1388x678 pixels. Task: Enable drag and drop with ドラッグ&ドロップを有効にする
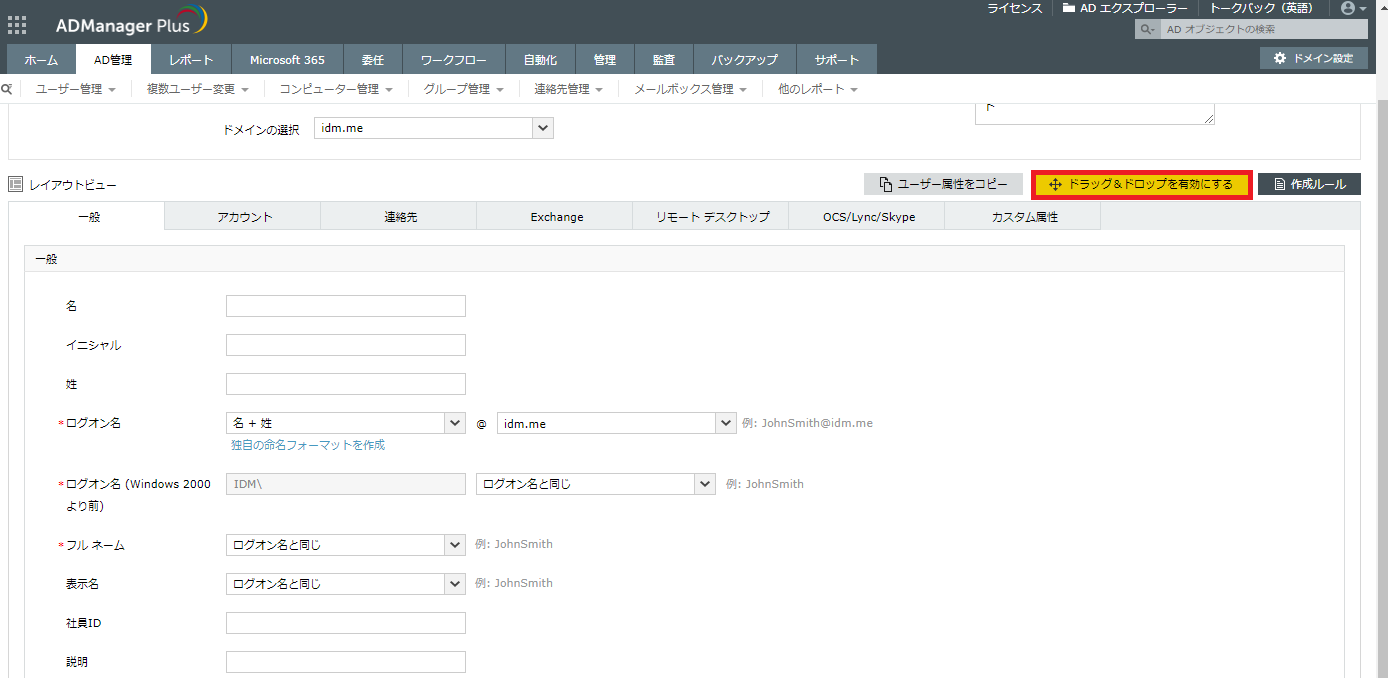pyautogui.click(x=1141, y=184)
